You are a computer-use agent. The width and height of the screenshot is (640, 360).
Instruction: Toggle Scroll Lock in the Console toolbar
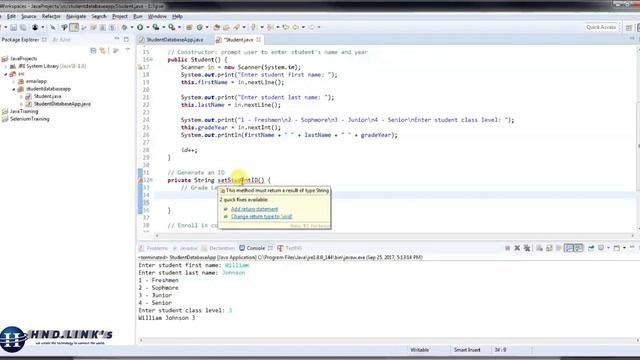[x=549, y=248]
